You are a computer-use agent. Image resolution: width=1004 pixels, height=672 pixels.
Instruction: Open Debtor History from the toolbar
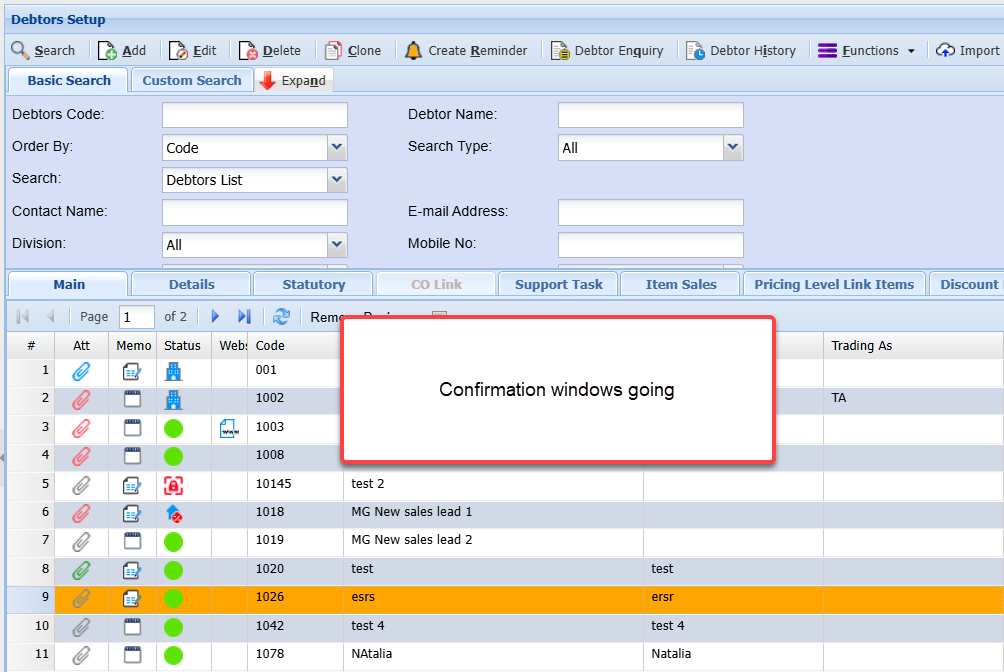pyautogui.click(x=741, y=51)
